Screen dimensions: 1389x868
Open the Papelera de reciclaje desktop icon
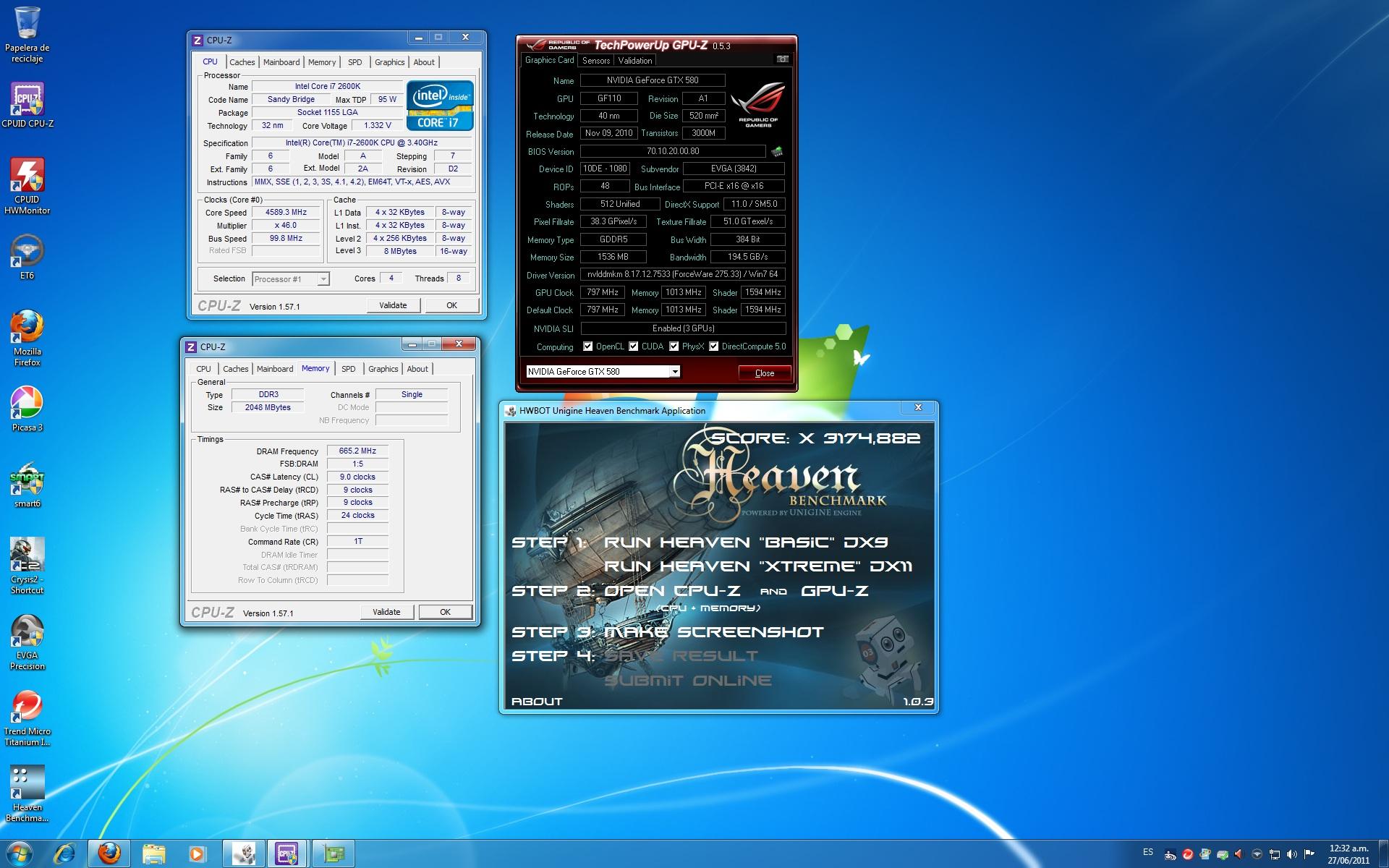click(x=27, y=34)
